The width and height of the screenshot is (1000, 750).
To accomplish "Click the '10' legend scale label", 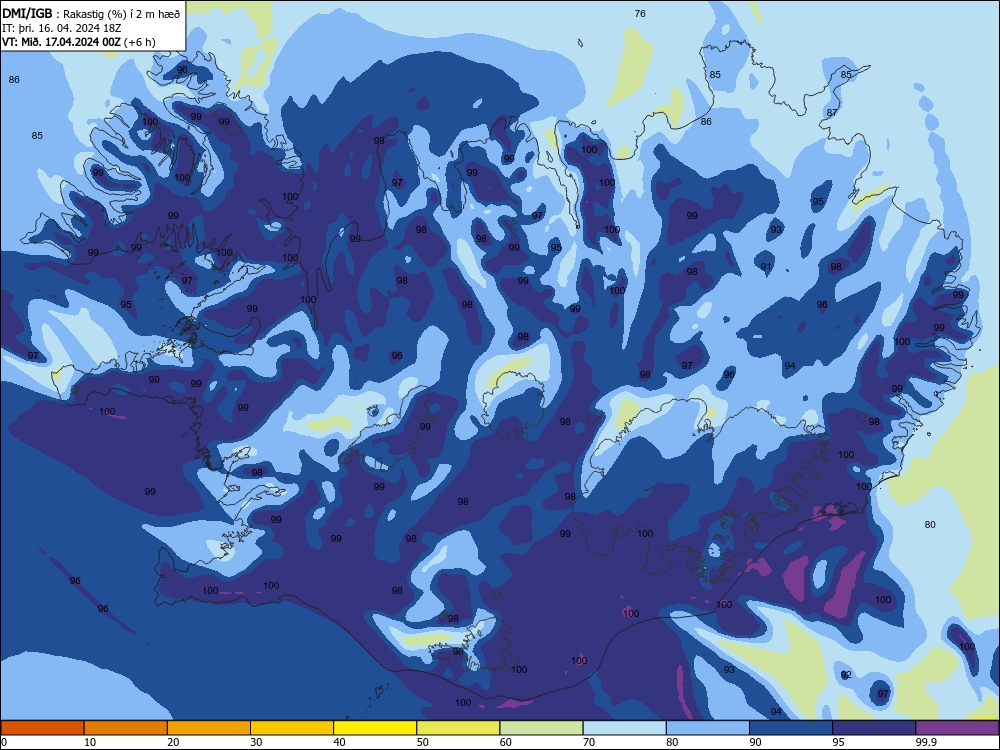I will pyautogui.click(x=90, y=742).
